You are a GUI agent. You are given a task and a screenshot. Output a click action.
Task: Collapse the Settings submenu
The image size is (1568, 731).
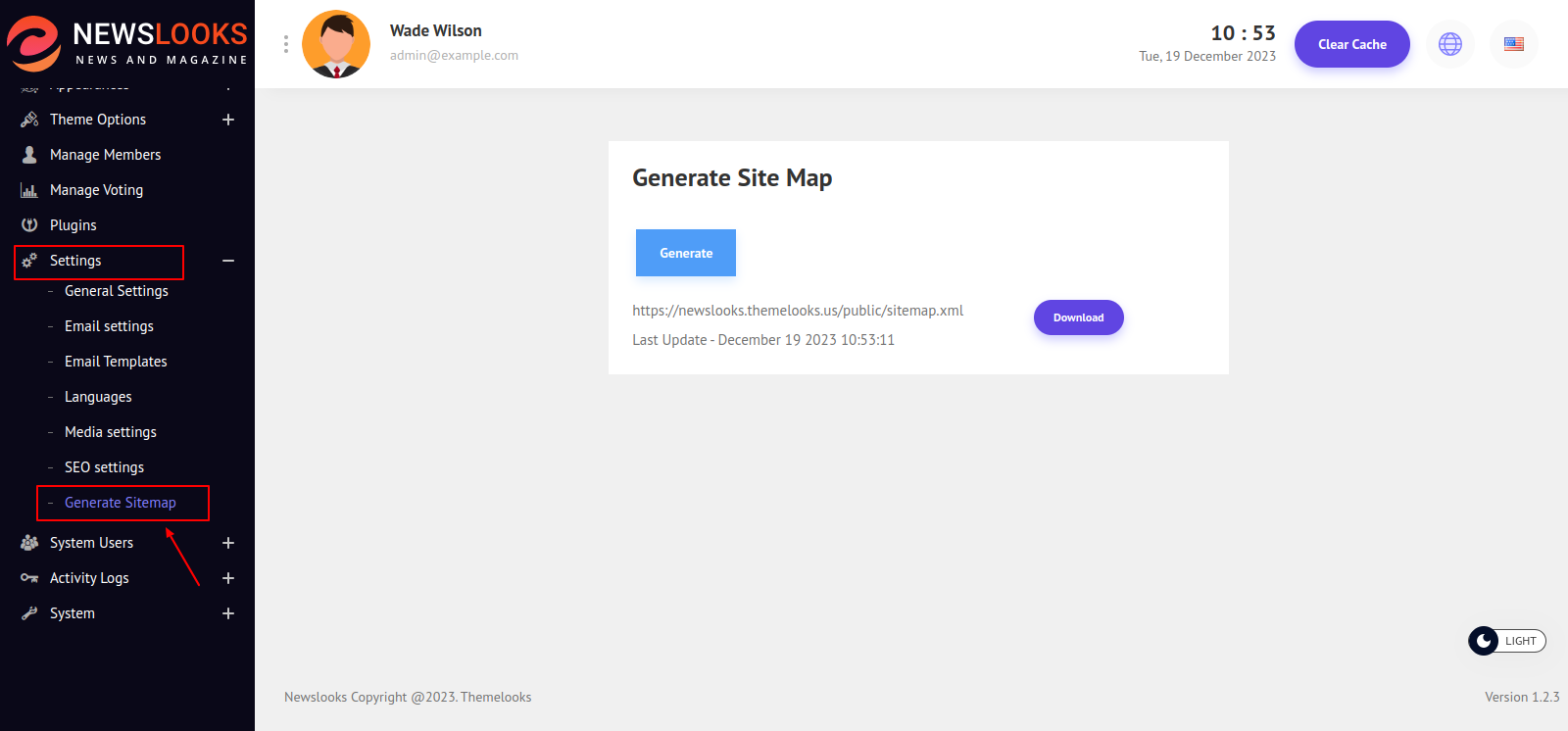pos(228,261)
